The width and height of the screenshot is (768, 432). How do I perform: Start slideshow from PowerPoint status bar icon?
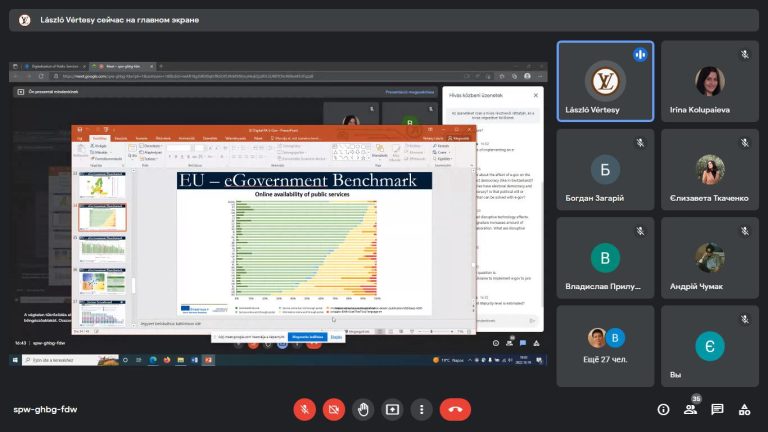[x=411, y=332]
